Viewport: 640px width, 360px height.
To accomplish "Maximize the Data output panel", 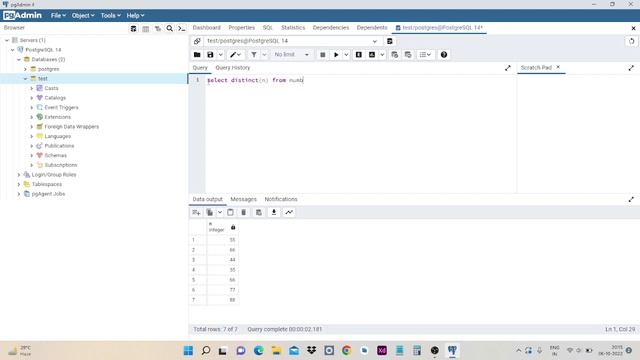I will pyautogui.click(x=631, y=200).
